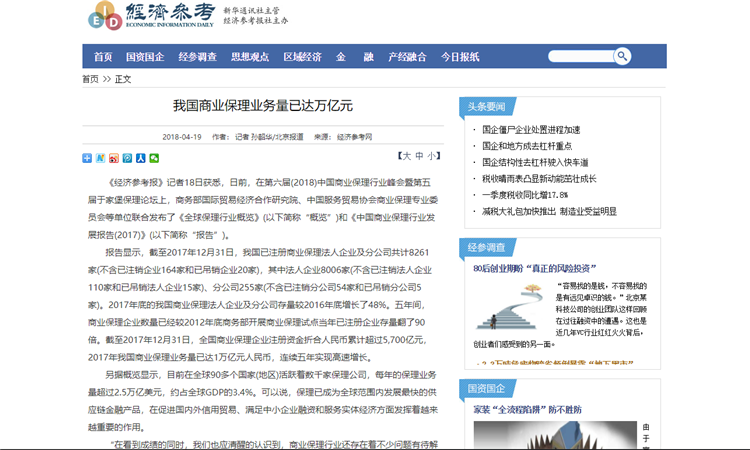Open headline 国企僵尸企业处置进程加速

pyautogui.click(x=530, y=130)
